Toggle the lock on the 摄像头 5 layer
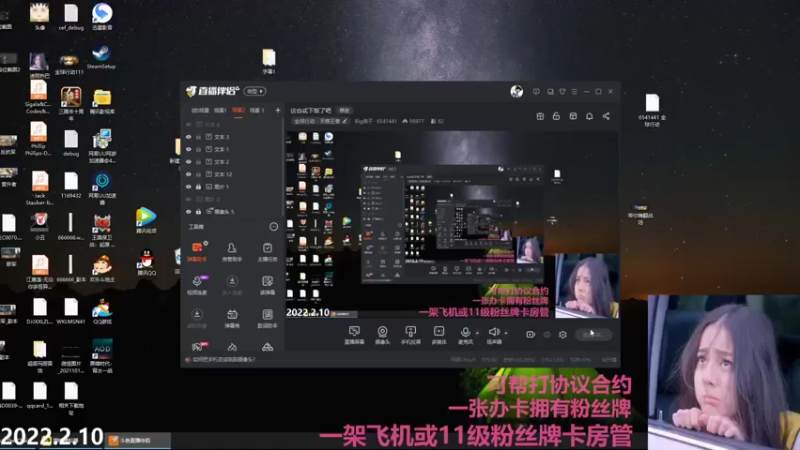The height and width of the screenshot is (450, 800). coord(198,211)
